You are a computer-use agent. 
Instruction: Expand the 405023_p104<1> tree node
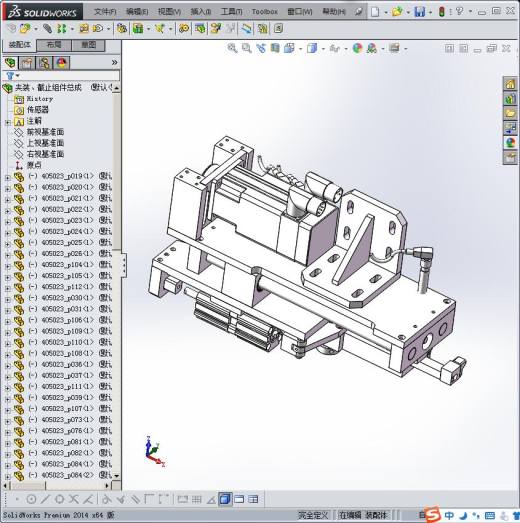[7, 266]
